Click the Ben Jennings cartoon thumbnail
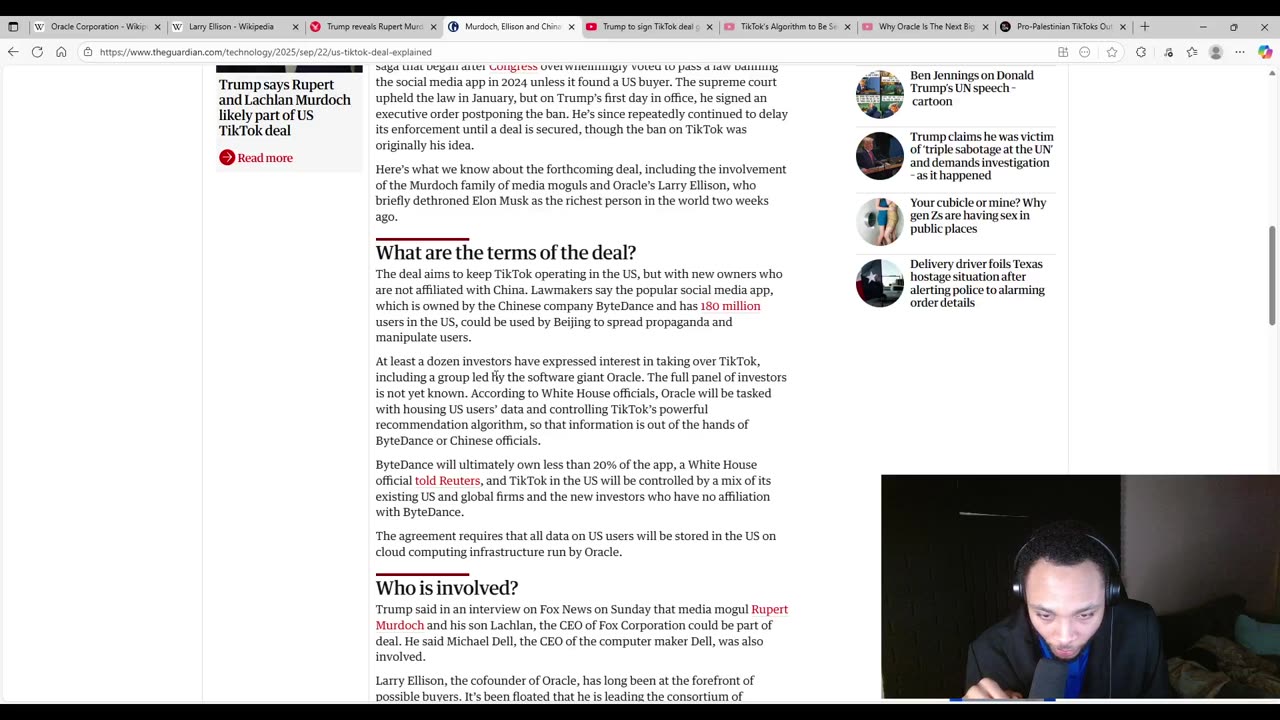 pyautogui.click(x=880, y=94)
